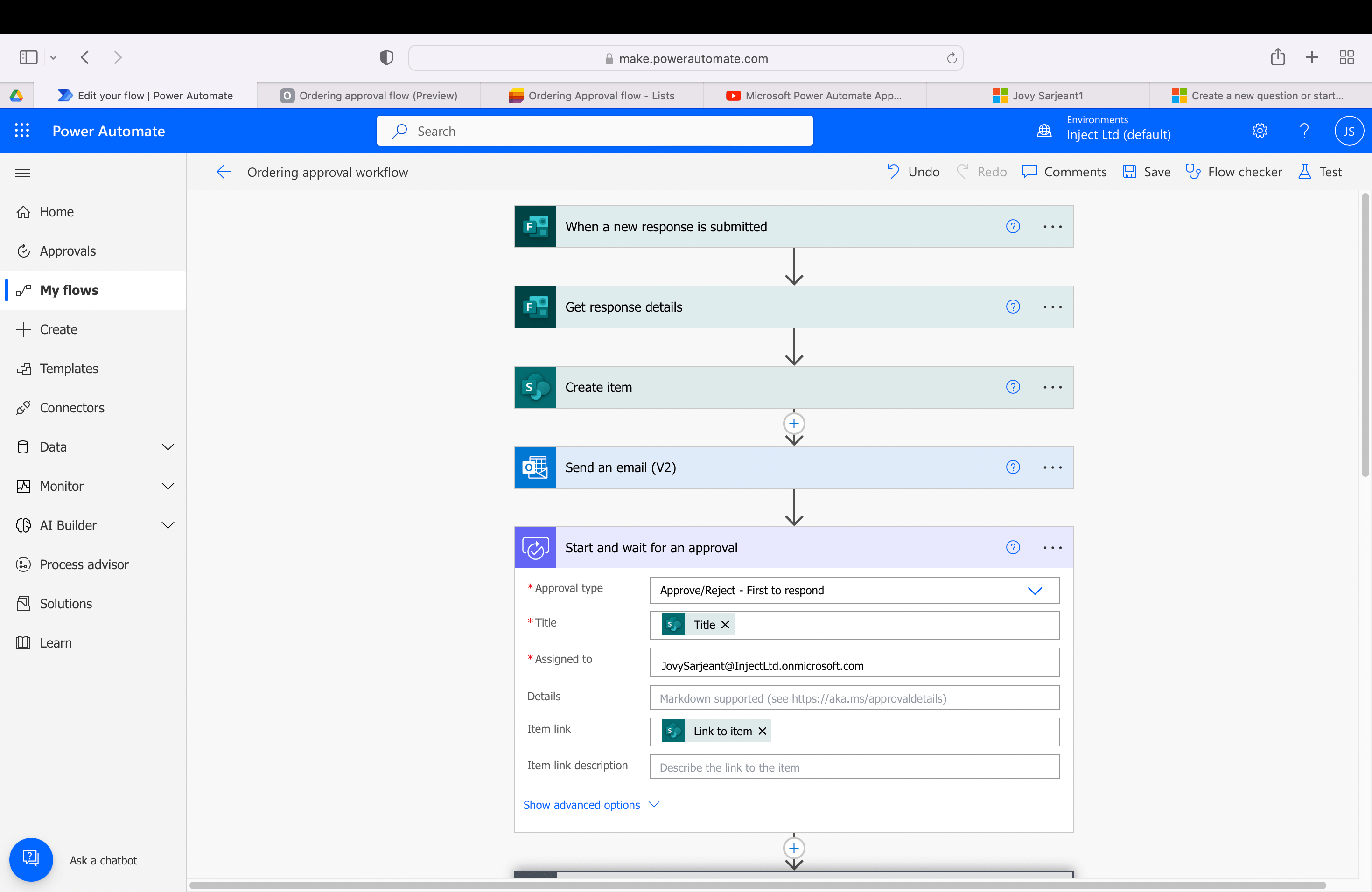
Task: Remove the Link to item token
Action: pos(762,731)
